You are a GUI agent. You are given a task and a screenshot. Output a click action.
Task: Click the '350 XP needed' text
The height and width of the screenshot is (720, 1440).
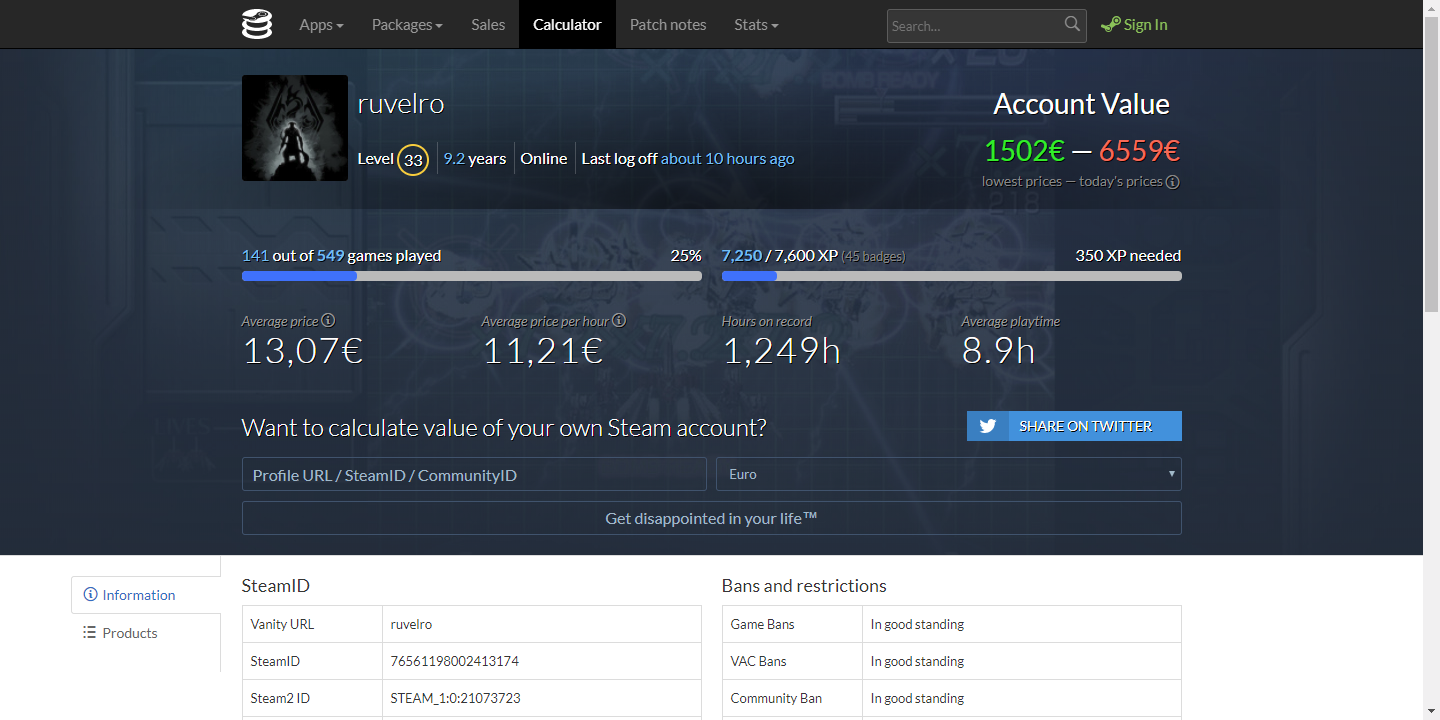pyautogui.click(x=1128, y=255)
